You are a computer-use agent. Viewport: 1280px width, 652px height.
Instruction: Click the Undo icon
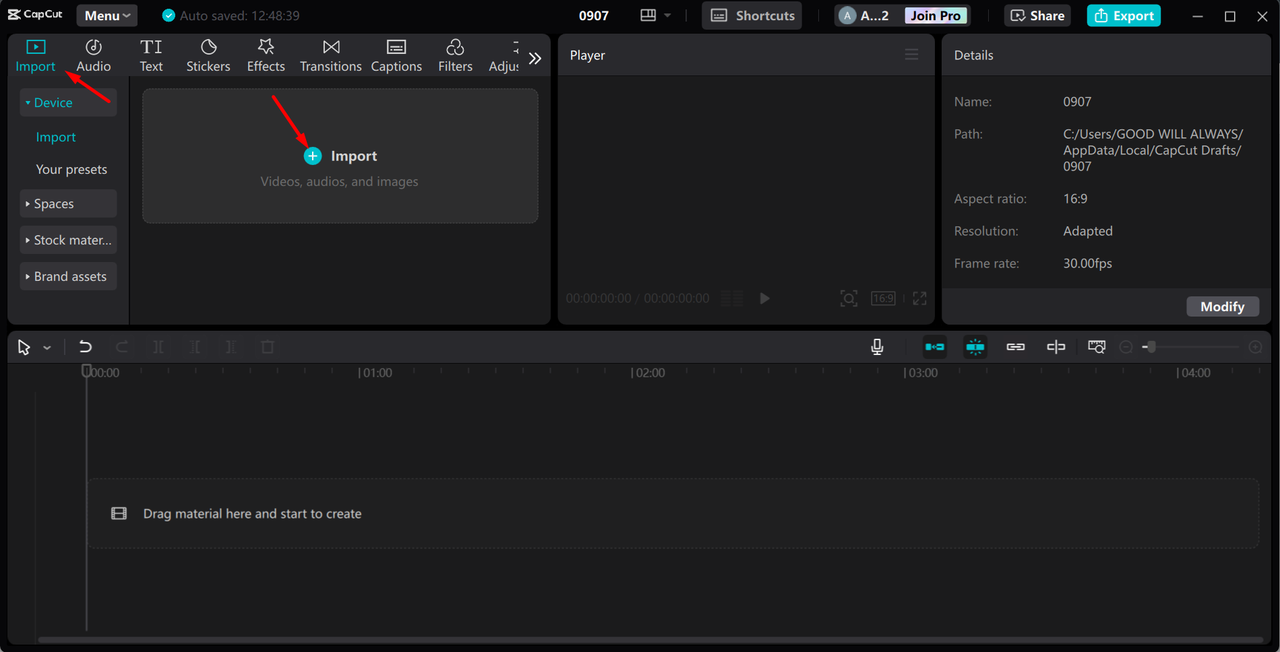point(85,347)
